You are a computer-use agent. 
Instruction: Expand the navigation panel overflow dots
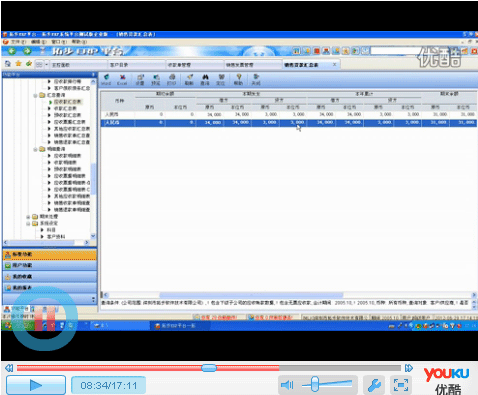(93, 299)
